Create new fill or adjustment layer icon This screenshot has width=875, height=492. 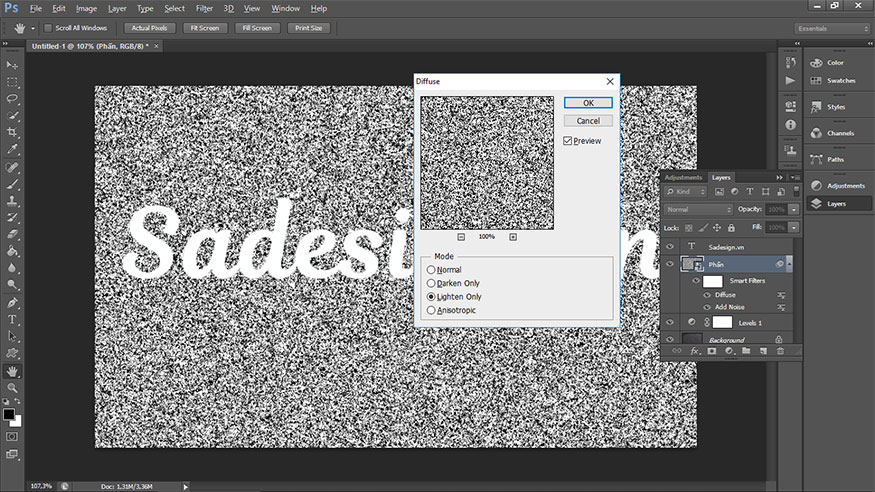point(729,351)
